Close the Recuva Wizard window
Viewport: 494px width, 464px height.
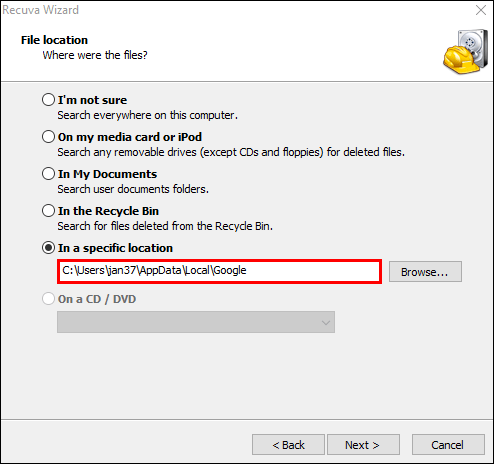click(x=481, y=10)
